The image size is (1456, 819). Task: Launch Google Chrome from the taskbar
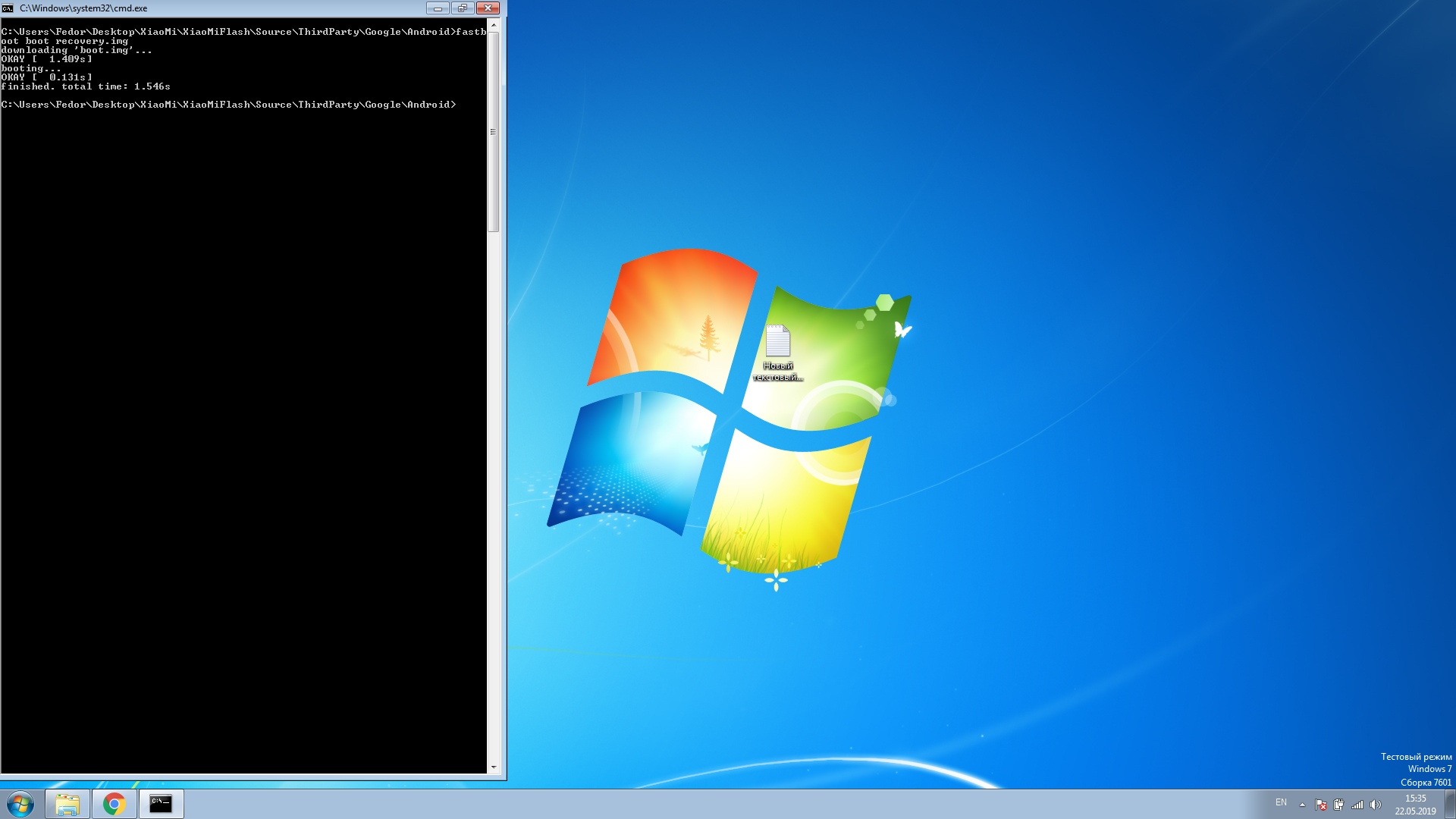pyautogui.click(x=115, y=804)
